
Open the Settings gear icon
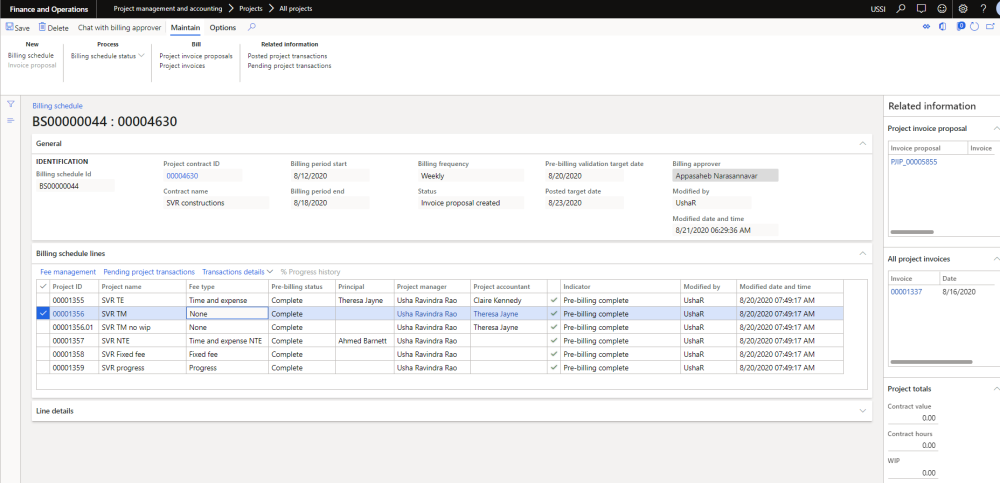pyautogui.click(x=962, y=8)
